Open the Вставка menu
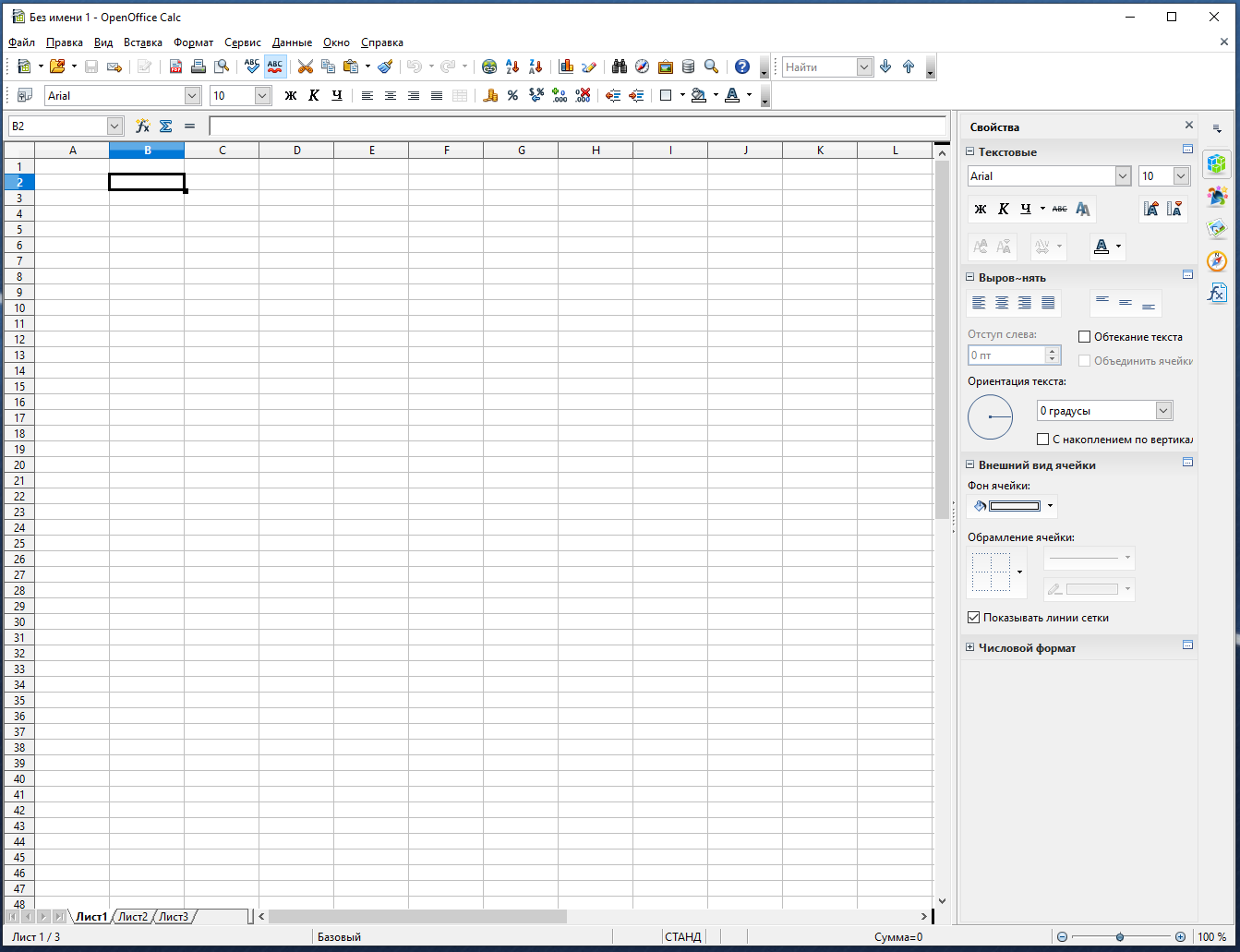Screen dimensions: 1240x952 pos(143,42)
